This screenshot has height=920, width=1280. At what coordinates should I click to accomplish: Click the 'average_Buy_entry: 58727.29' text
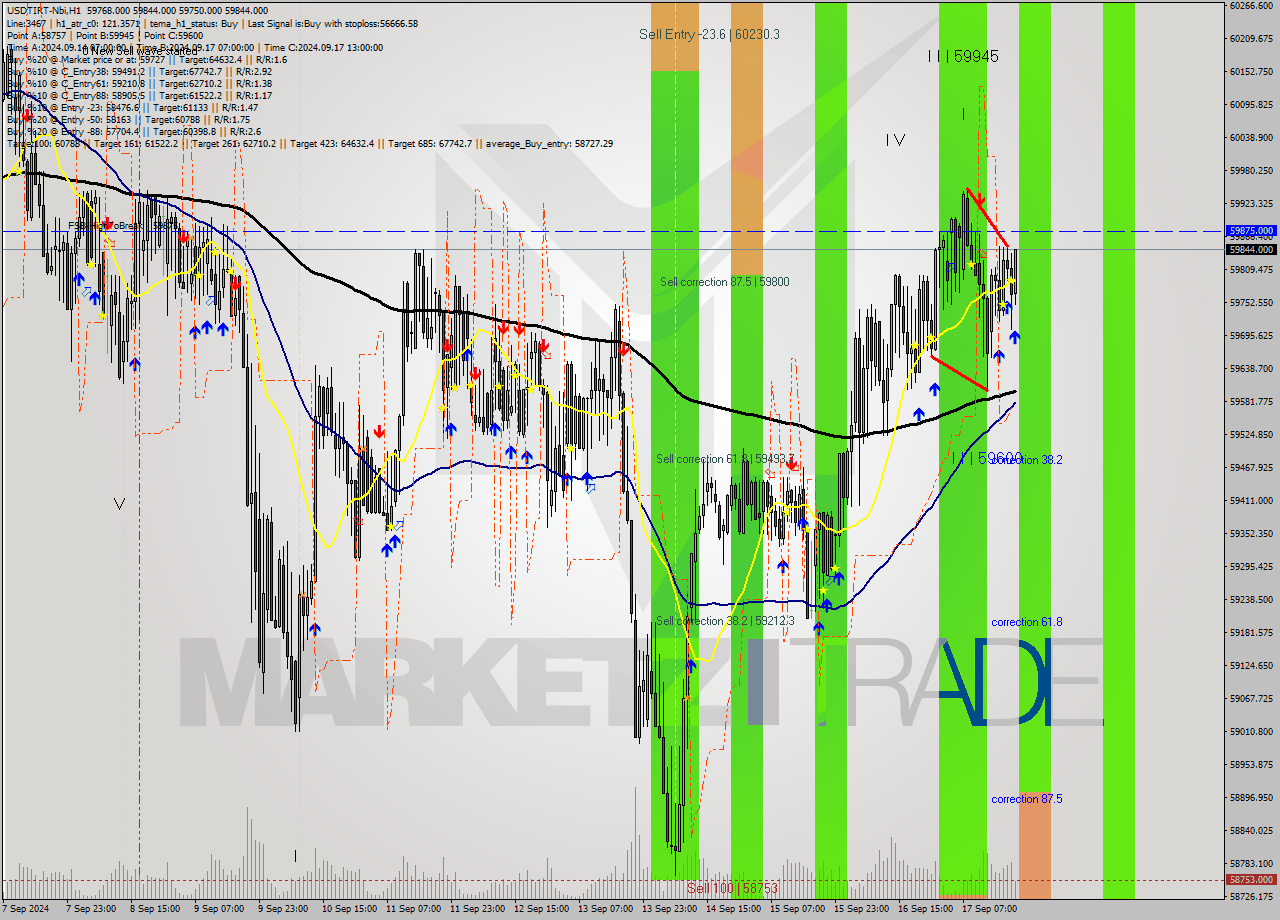click(x=550, y=144)
